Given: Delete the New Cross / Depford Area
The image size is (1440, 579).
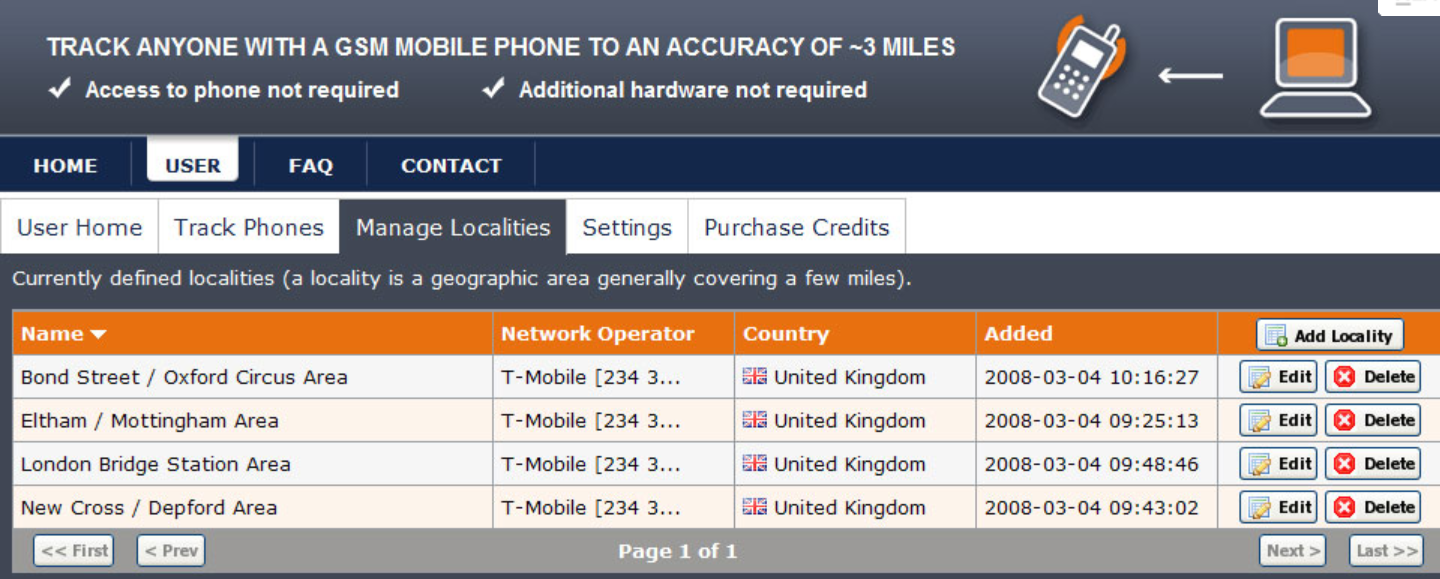Looking at the screenshot, I should pyautogui.click(x=1373, y=507).
